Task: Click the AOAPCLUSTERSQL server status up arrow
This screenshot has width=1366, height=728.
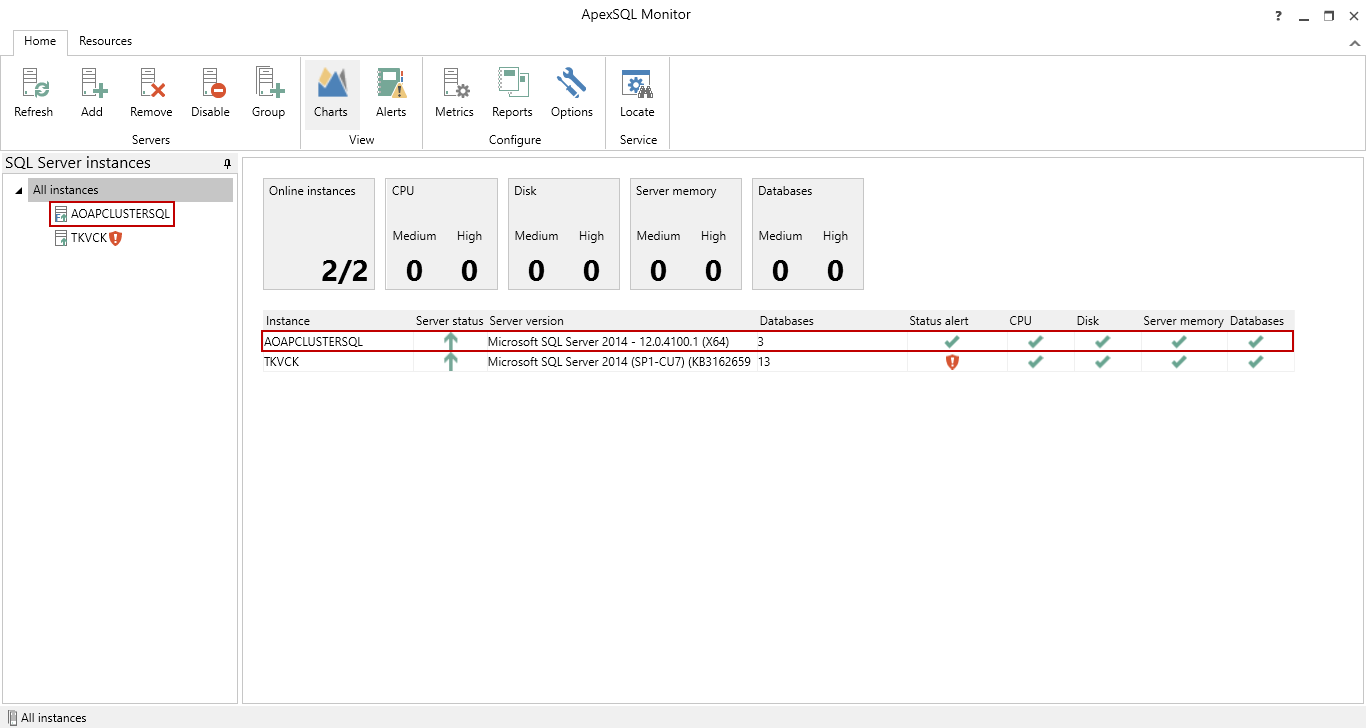Action: 450,342
